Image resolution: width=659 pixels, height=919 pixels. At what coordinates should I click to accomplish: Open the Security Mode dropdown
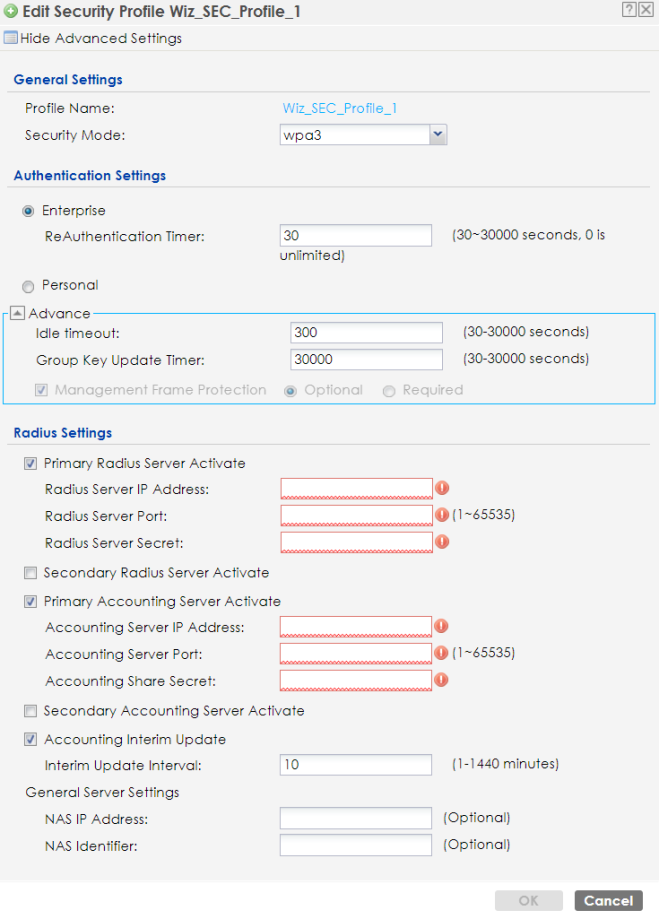pos(437,134)
